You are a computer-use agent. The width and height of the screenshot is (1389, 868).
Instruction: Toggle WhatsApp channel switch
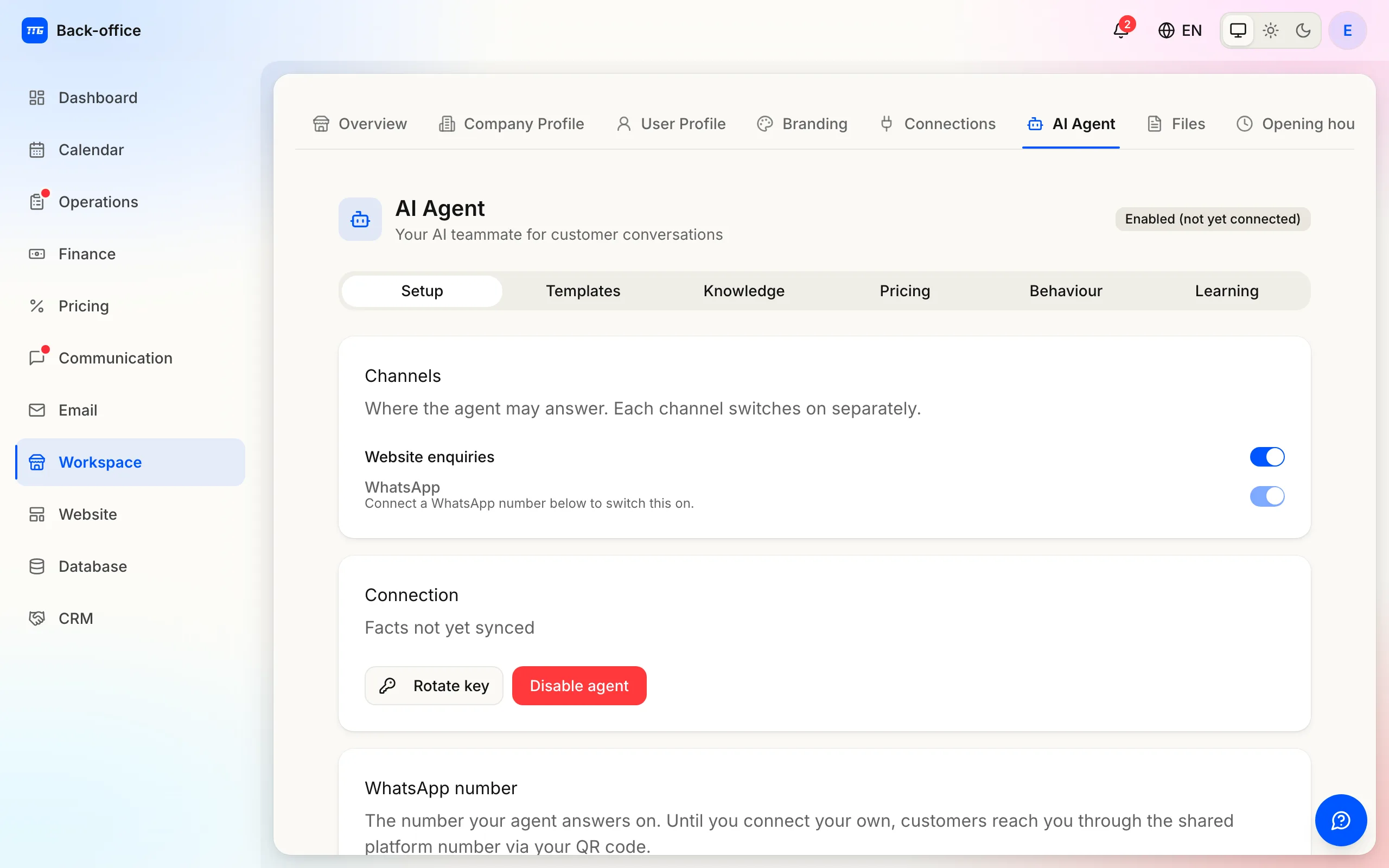(1267, 496)
